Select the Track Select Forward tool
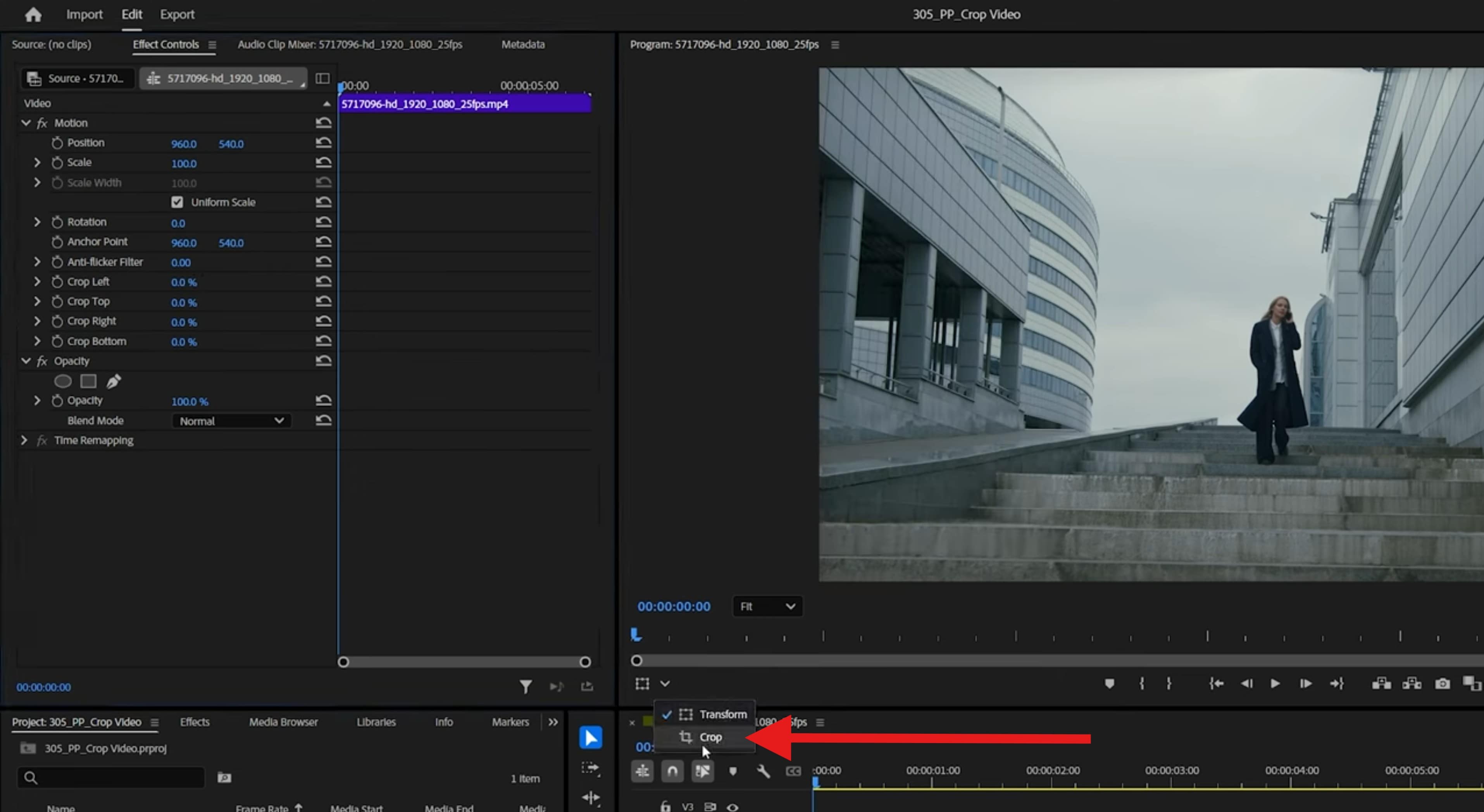The height and width of the screenshot is (812, 1484). [x=590, y=768]
